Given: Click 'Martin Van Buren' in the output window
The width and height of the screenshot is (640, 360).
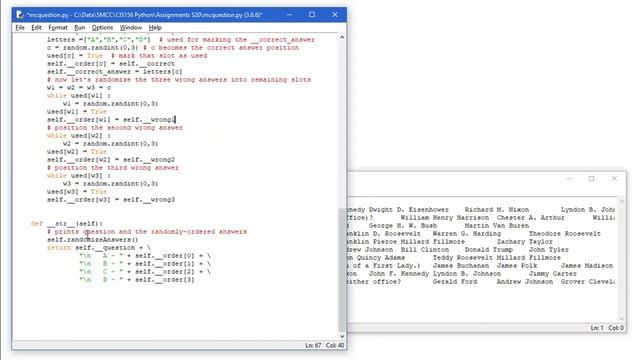Looking at the screenshot, I should click(x=496, y=226).
